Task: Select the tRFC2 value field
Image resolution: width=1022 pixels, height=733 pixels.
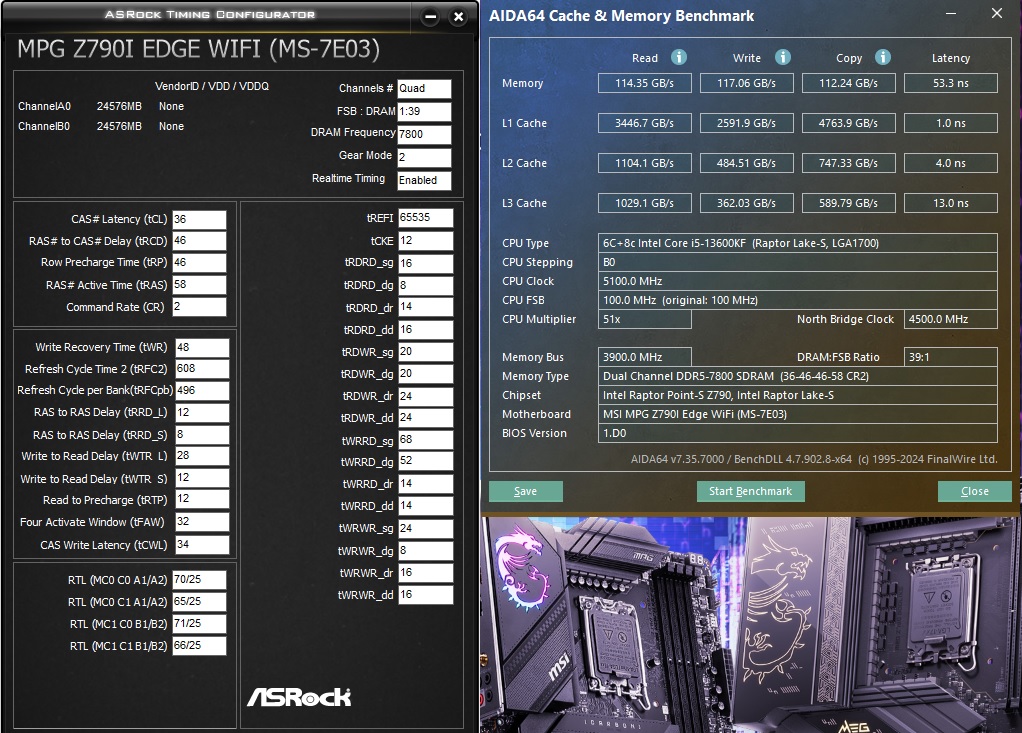Action: coord(202,369)
